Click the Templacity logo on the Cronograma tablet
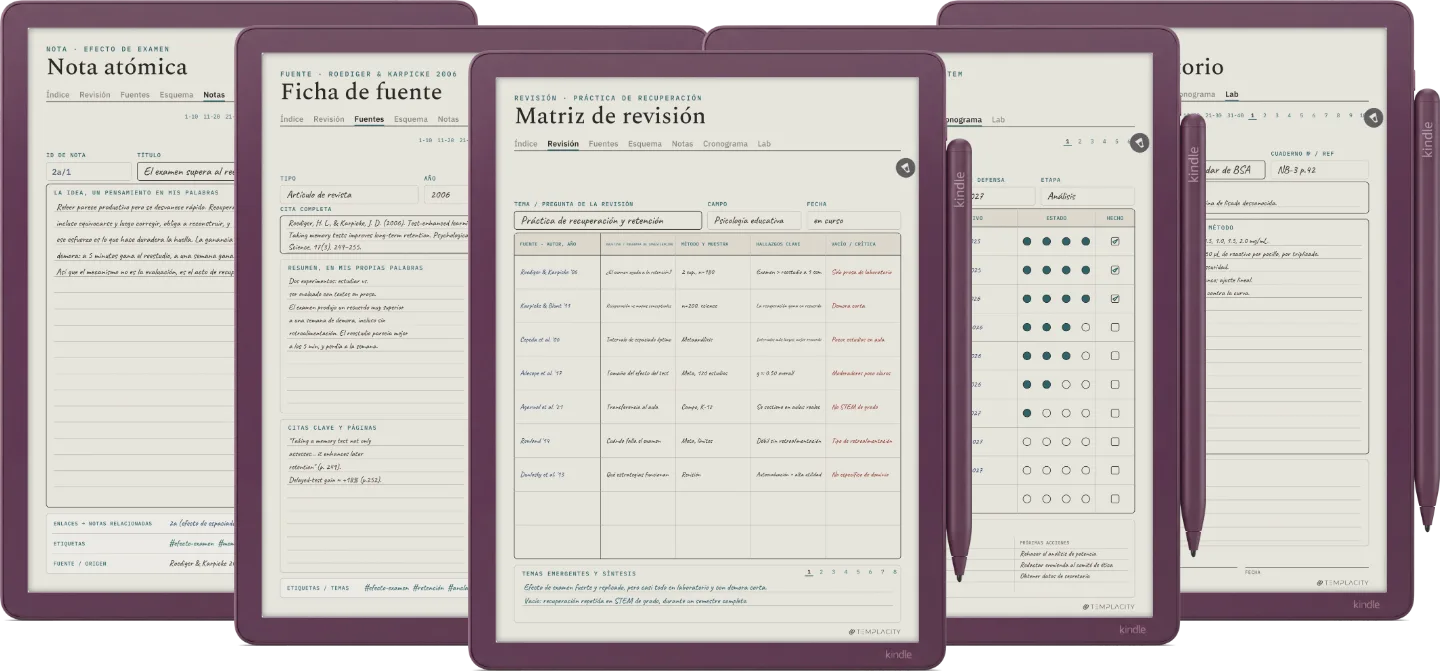Screen dimensions: 1440x671 pyautogui.click(x=1108, y=607)
